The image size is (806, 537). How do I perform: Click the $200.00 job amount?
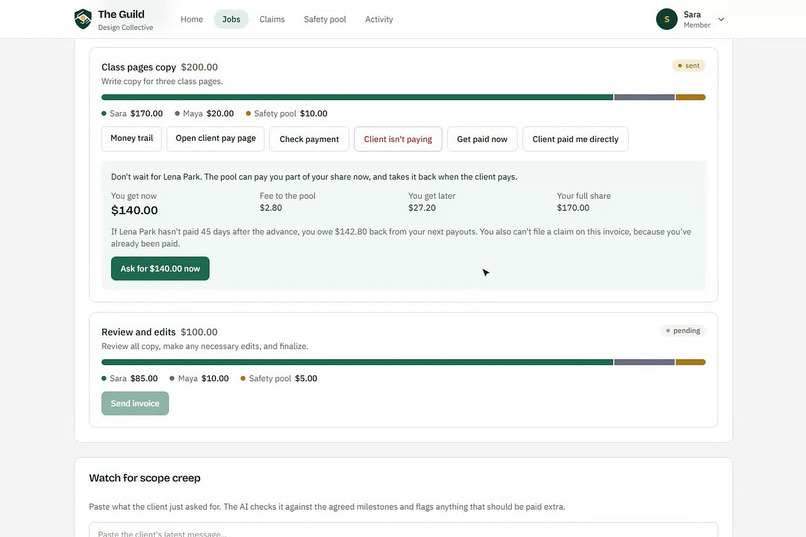199,67
